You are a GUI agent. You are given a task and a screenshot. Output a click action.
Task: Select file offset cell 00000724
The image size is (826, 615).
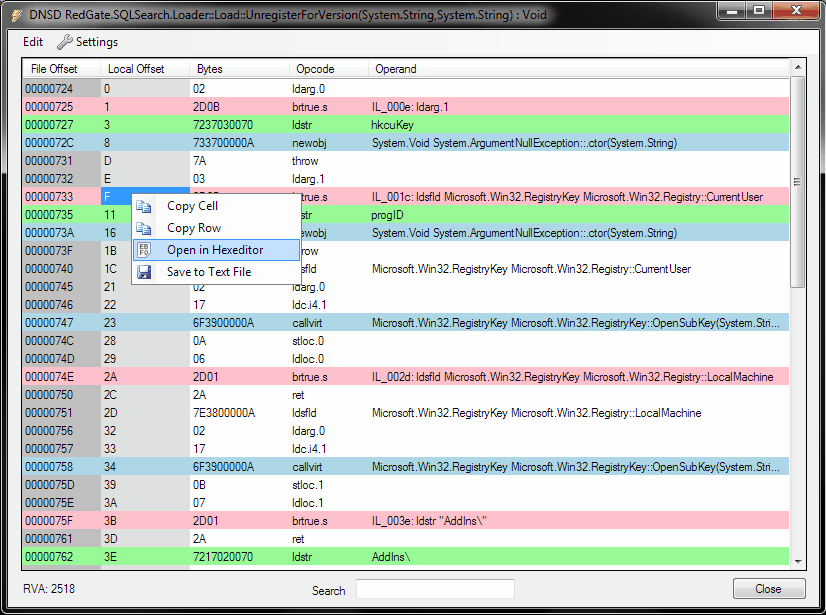(62, 89)
